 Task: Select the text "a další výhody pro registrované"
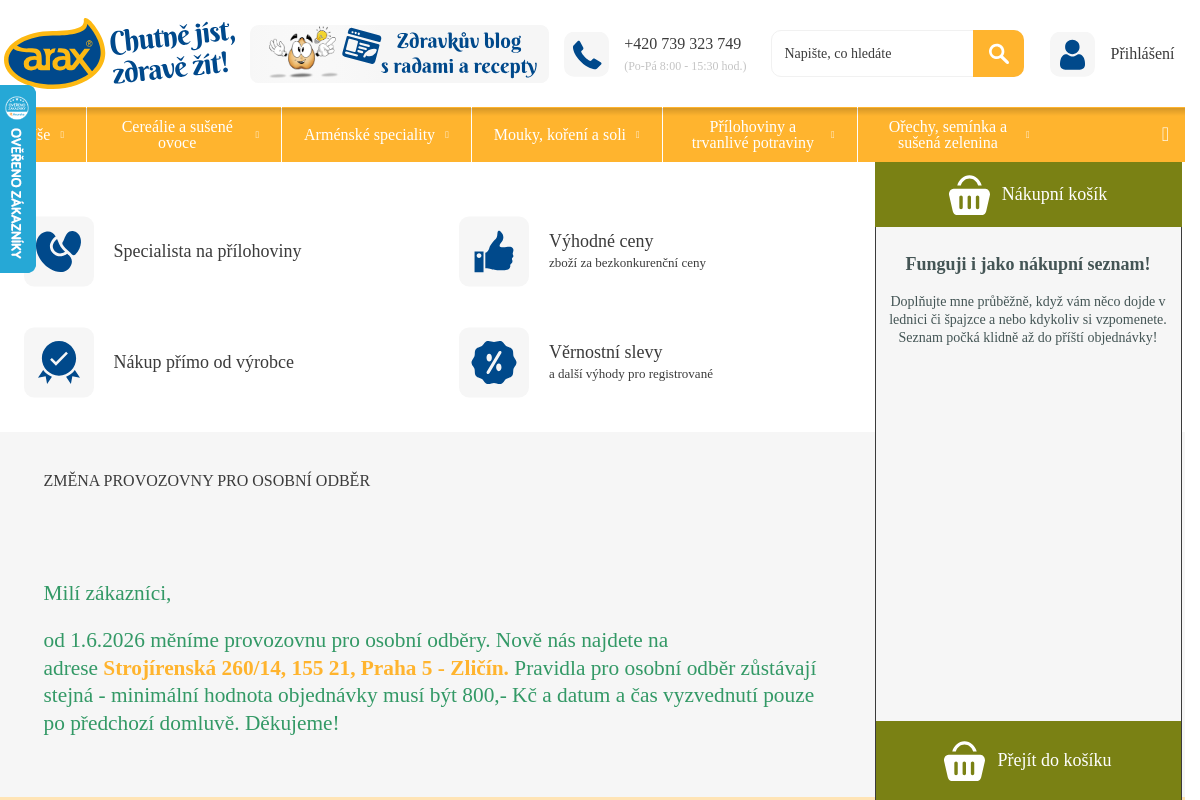pos(631,374)
